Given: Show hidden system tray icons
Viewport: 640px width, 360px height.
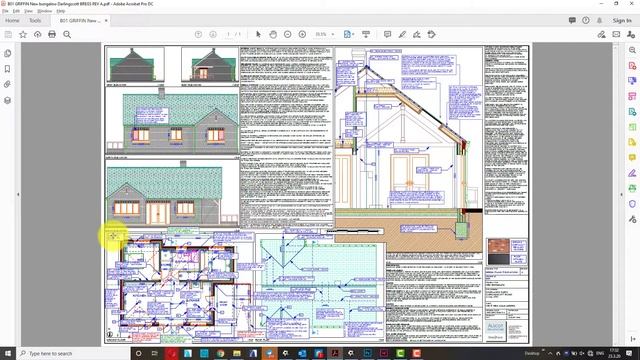Looking at the screenshot, I should (x=550, y=353).
